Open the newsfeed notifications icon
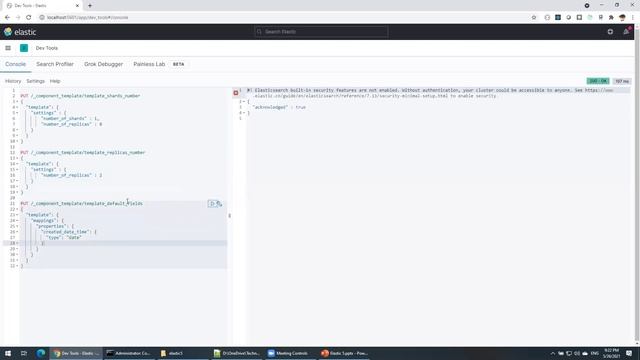This screenshot has width=640, height=360. pos(626,32)
